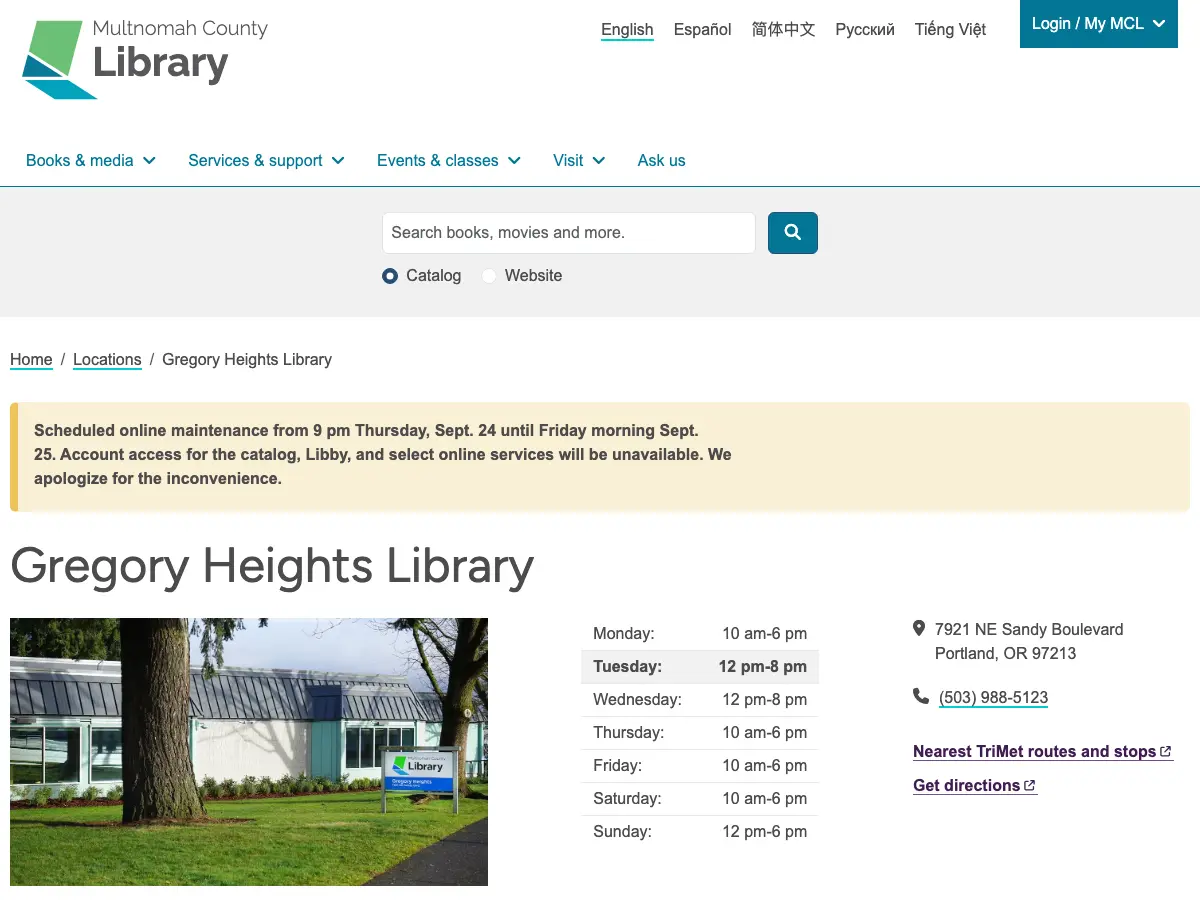Image resolution: width=1200 pixels, height=900 pixels.
Task: Click the Thursday hours row
Action: coord(700,733)
